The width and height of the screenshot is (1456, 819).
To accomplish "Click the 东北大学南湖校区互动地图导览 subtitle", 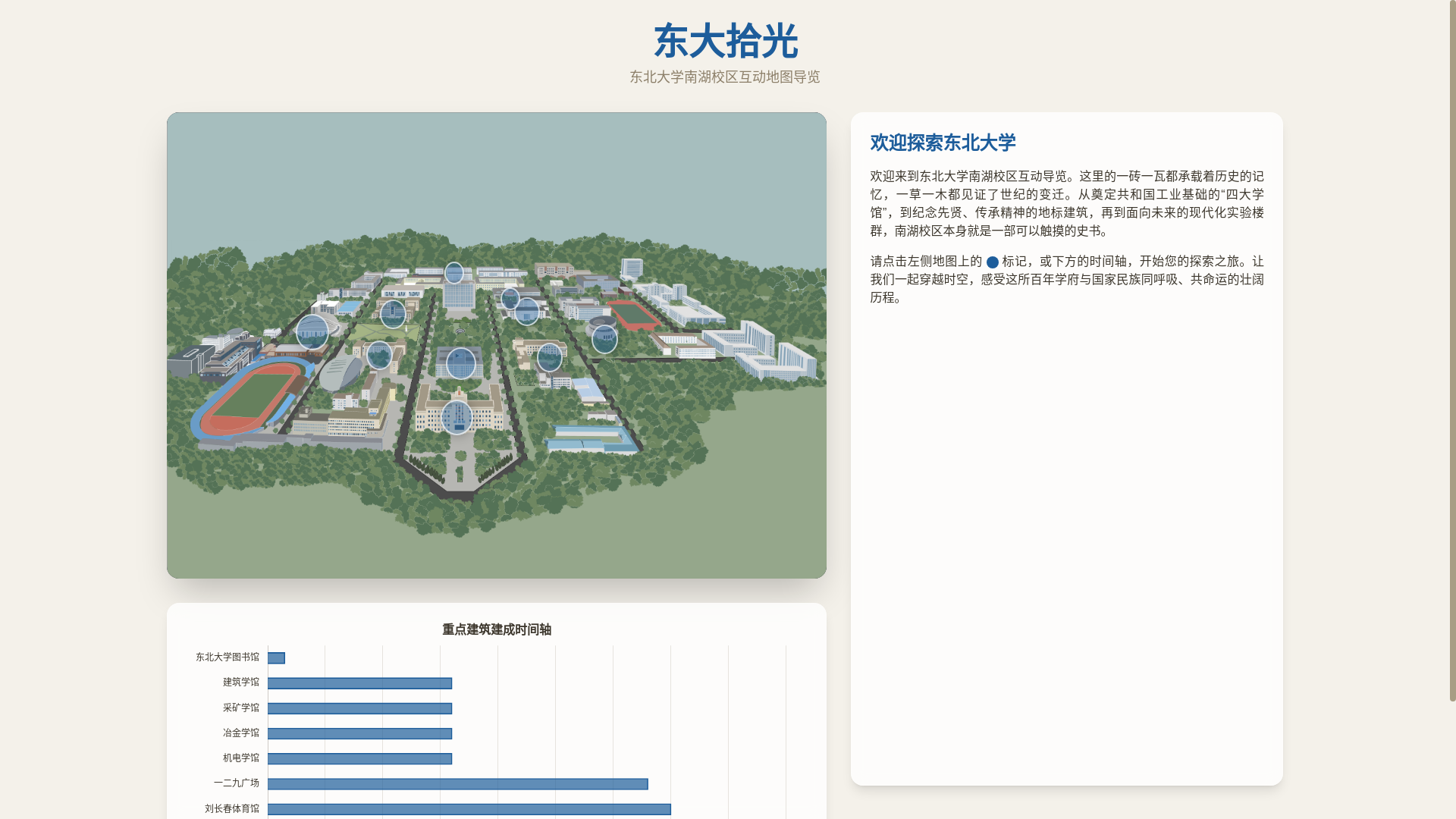I will (x=725, y=77).
